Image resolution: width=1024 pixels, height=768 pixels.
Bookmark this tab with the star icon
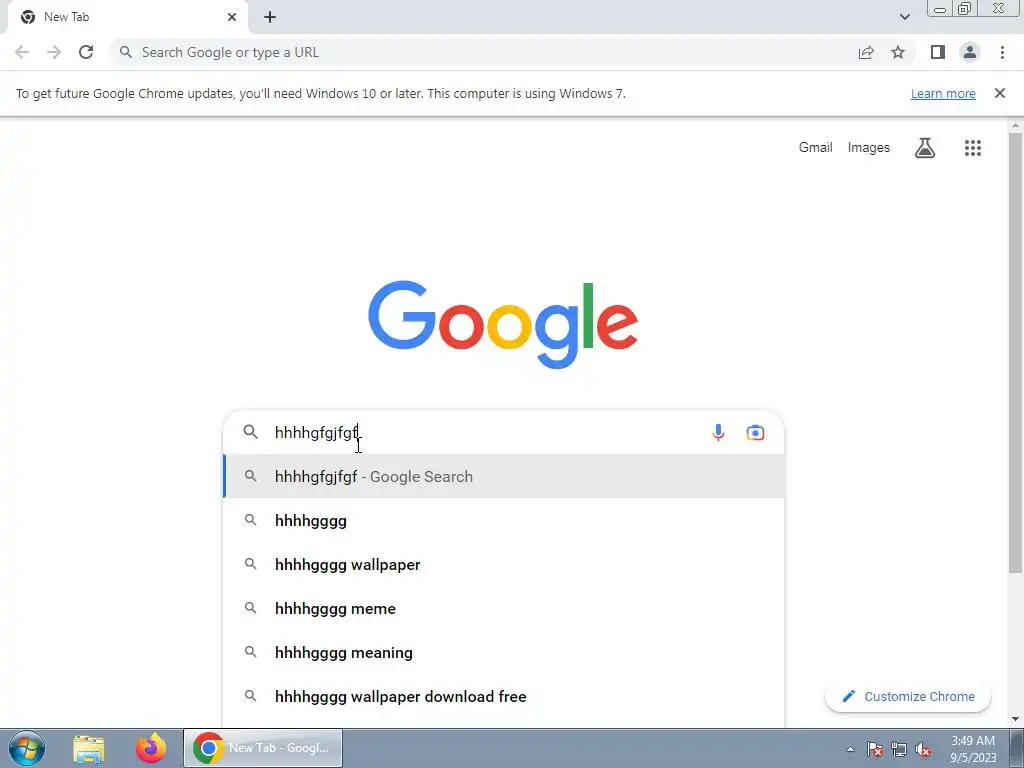click(x=898, y=52)
